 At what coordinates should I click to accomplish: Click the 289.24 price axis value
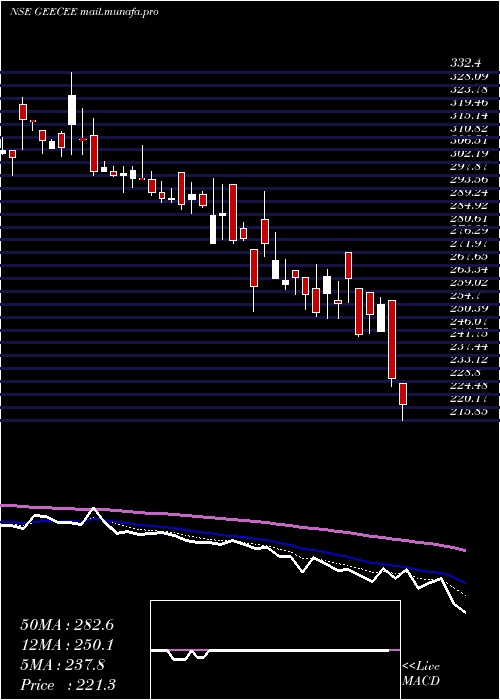[468, 192]
